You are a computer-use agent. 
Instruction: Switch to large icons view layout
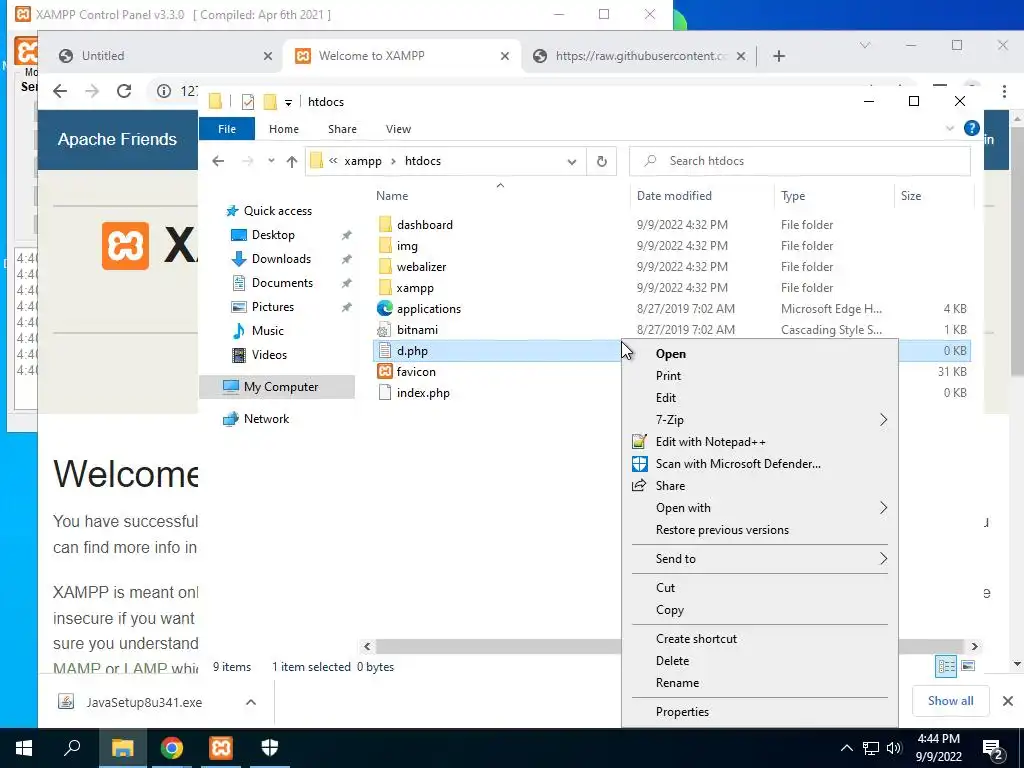968,666
